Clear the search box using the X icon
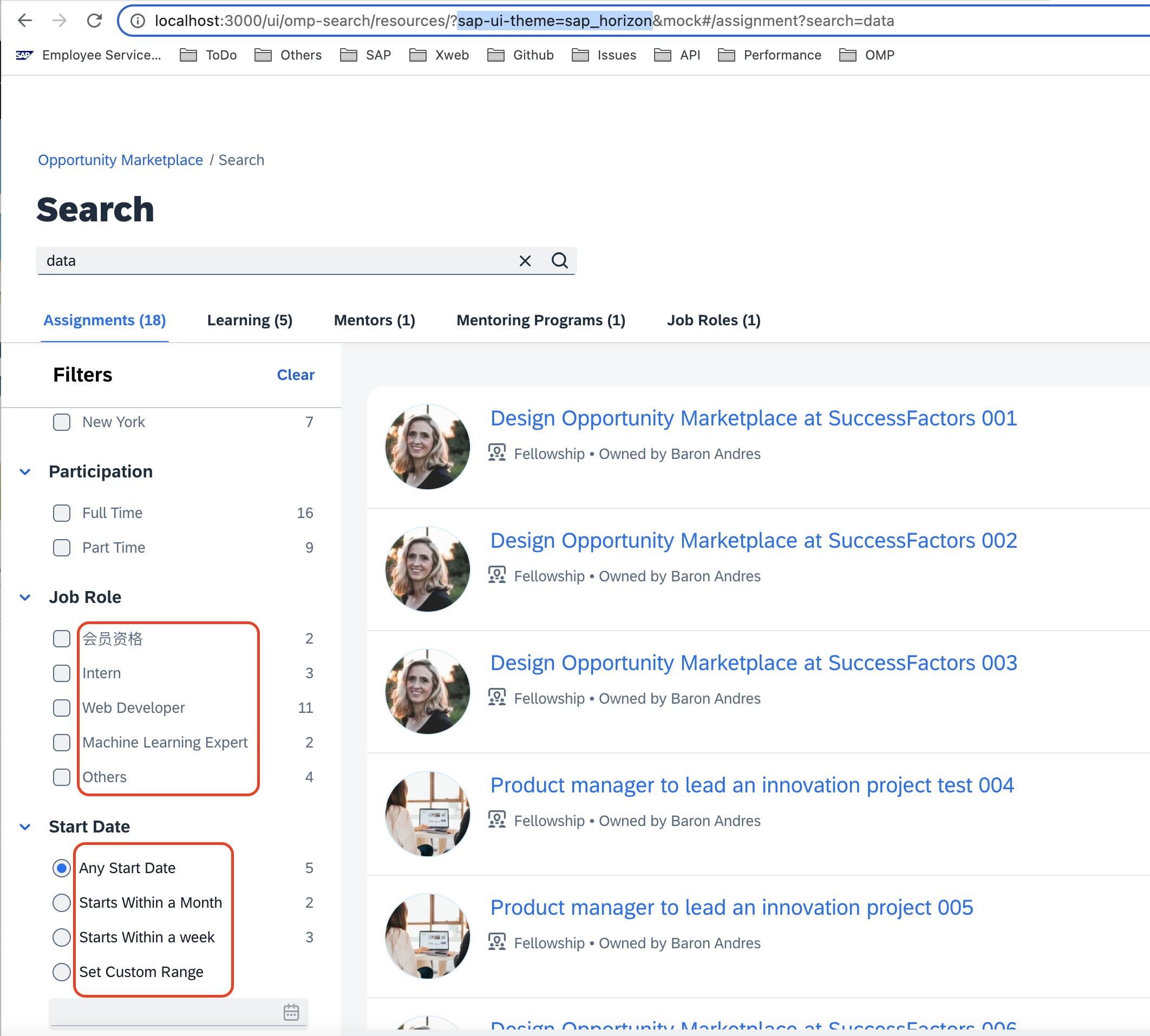Screen dimensions: 1150x1036 click(524, 261)
